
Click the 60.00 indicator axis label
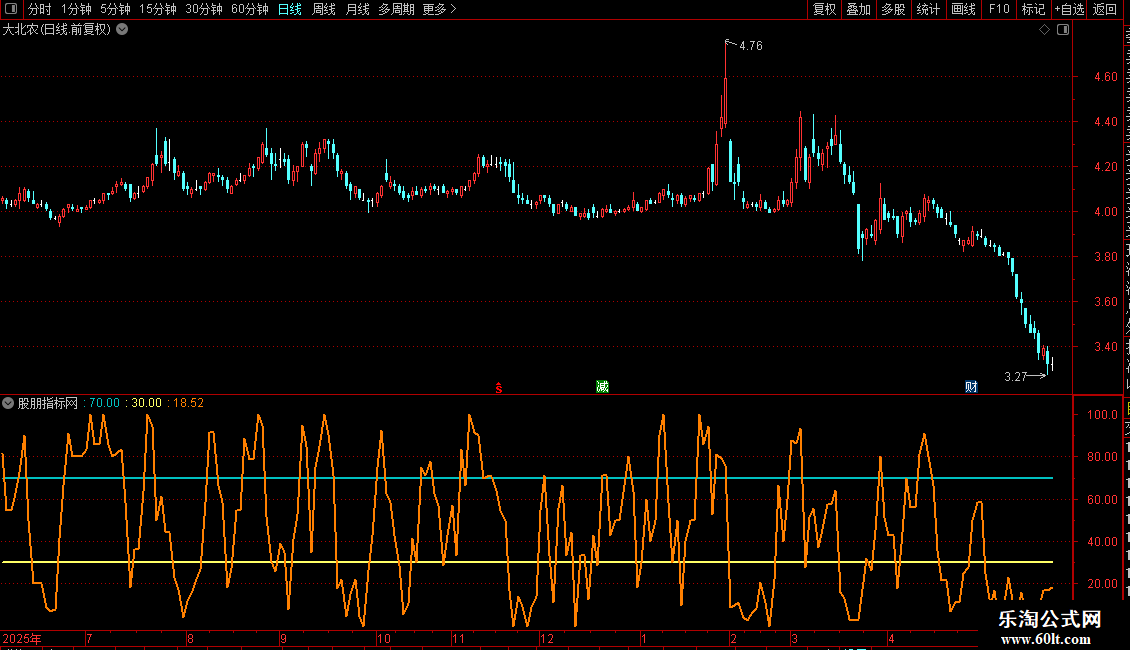click(x=1102, y=499)
